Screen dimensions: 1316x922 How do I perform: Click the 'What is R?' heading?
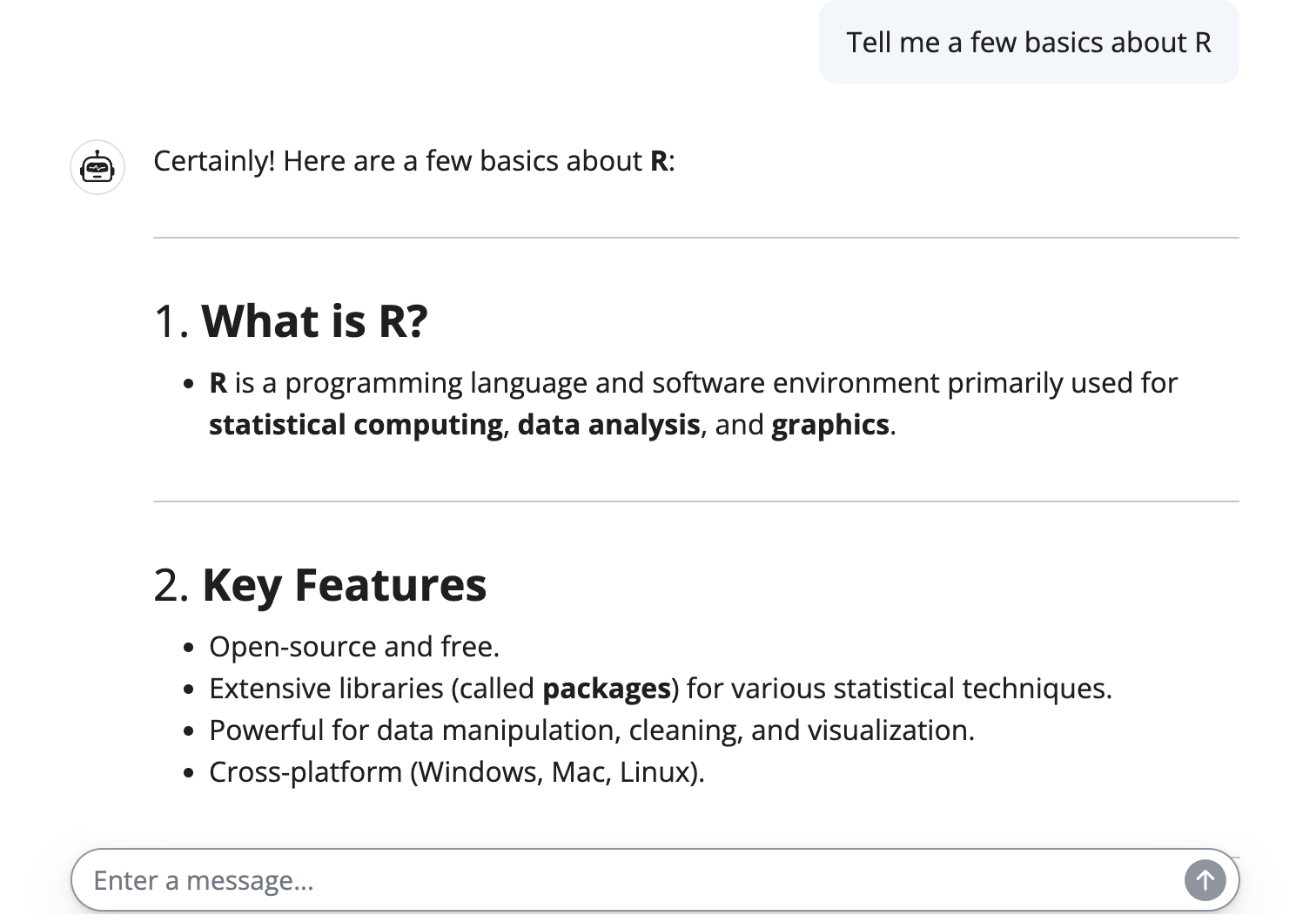click(x=314, y=321)
